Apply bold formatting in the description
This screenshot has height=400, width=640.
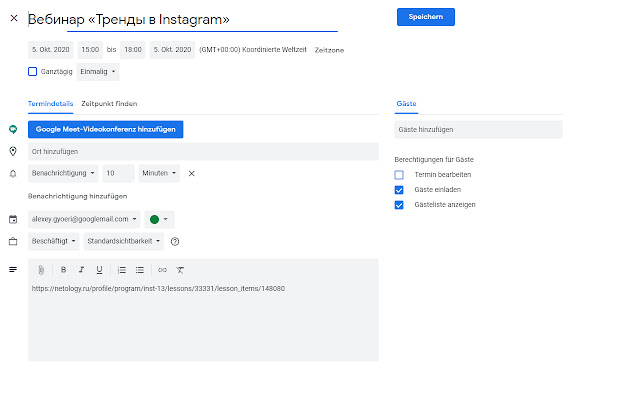[64, 270]
